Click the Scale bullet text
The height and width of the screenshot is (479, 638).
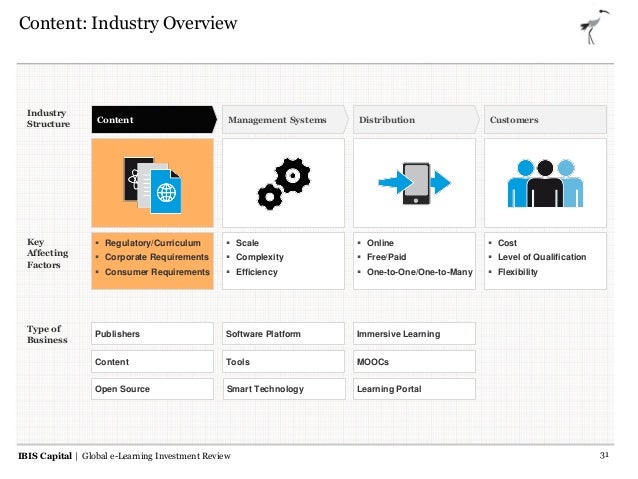(247, 243)
